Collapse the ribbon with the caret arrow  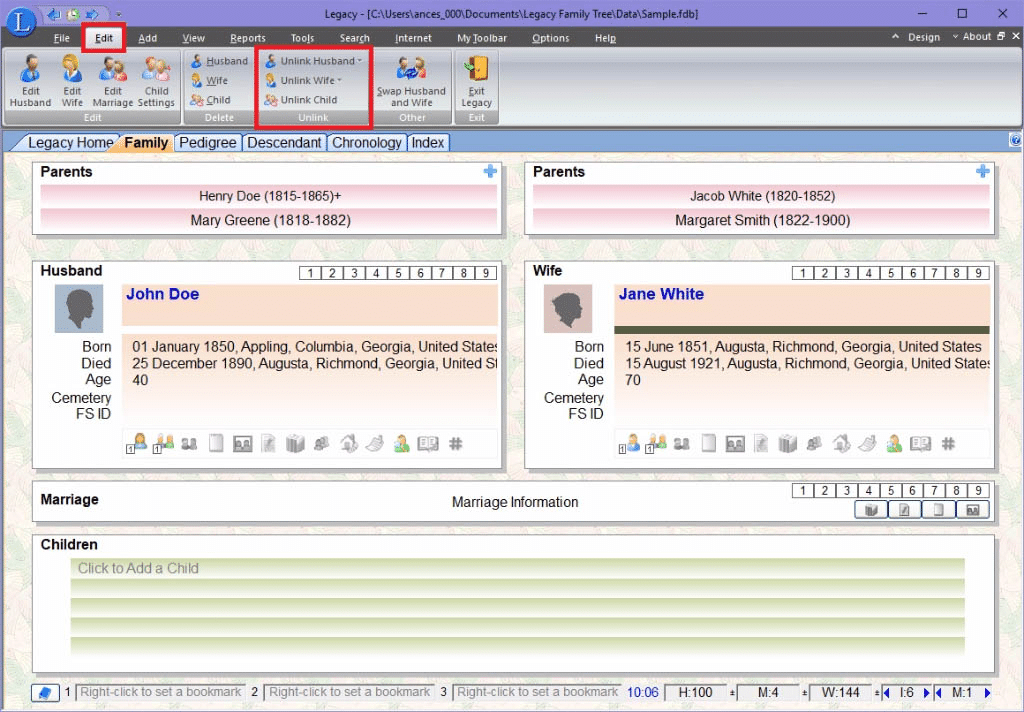coord(895,37)
